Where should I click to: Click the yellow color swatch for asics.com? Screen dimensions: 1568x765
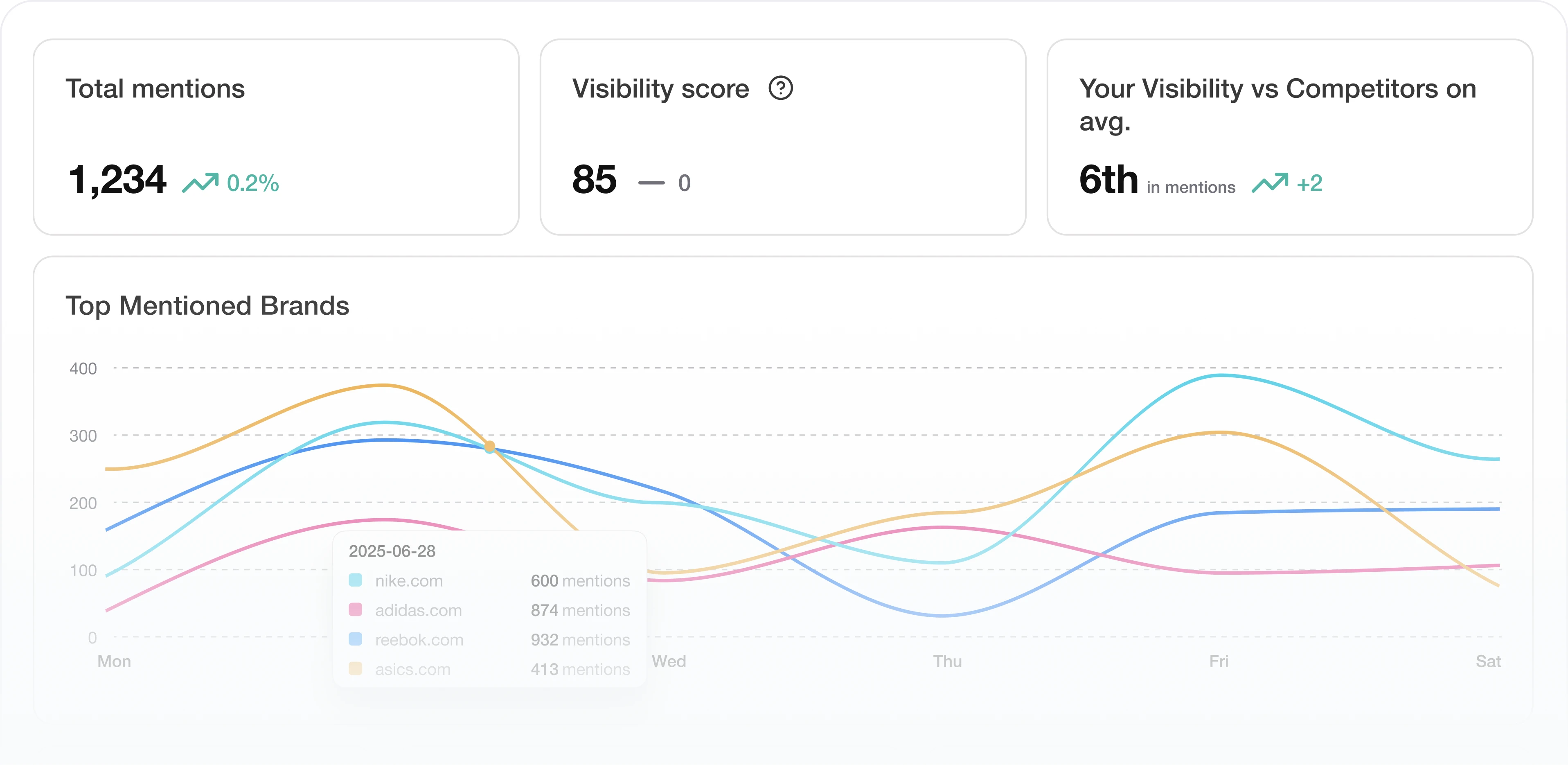(356, 669)
